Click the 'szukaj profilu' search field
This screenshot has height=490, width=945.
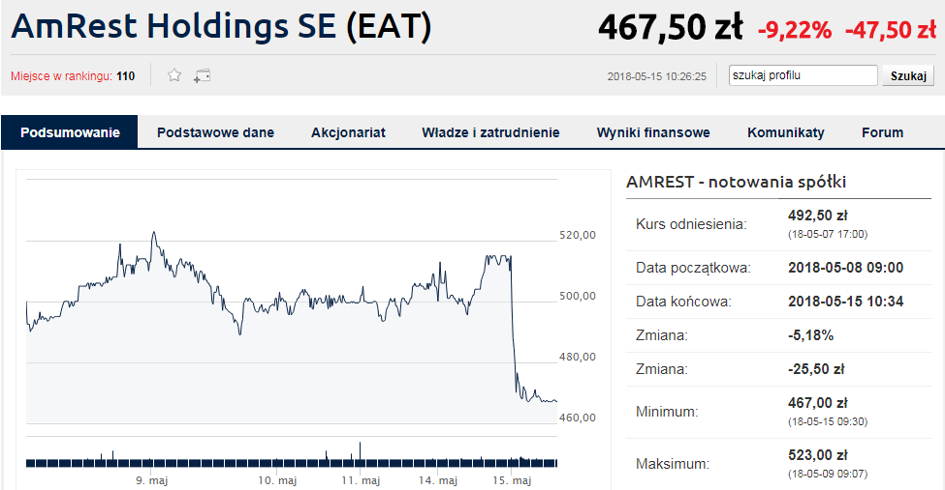(802, 75)
